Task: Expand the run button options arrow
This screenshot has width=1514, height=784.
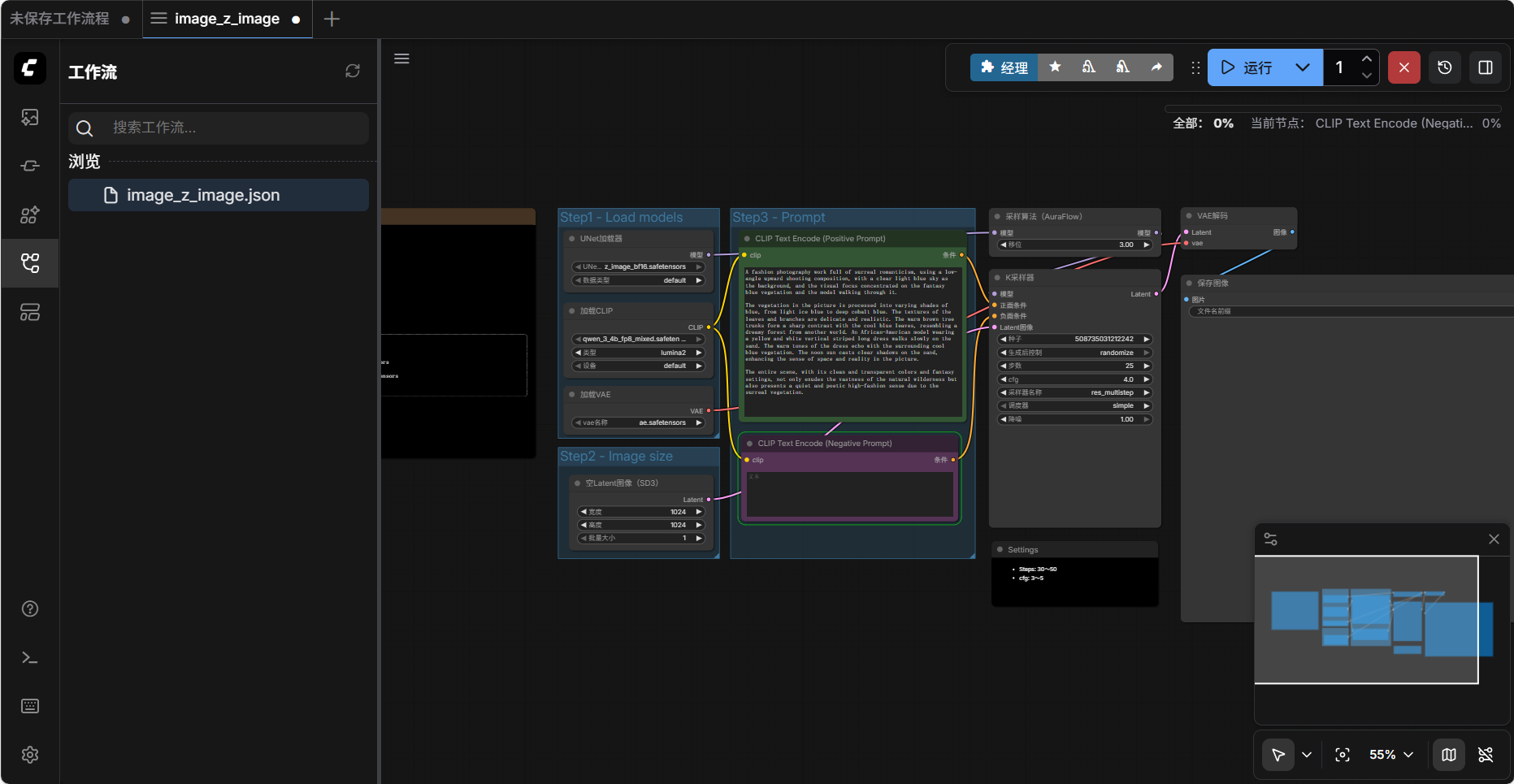Action: click(1303, 67)
